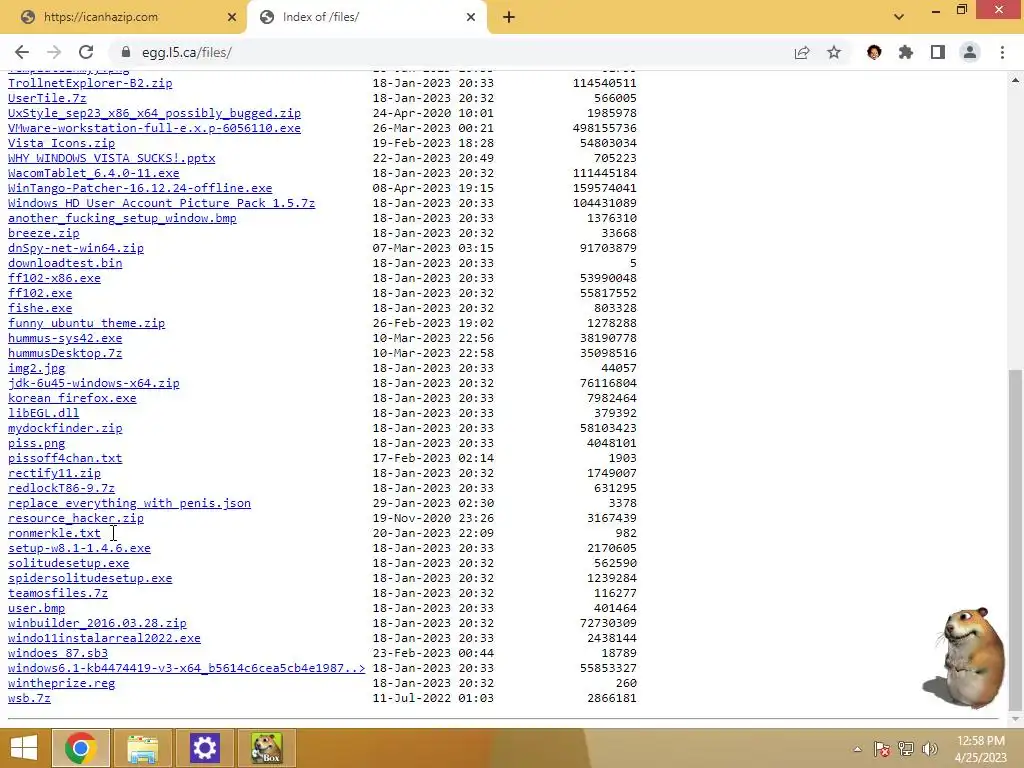Image resolution: width=1024 pixels, height=768 pixels.
Task: Click the breeze.zip link
Action: [x=44, y=233]
